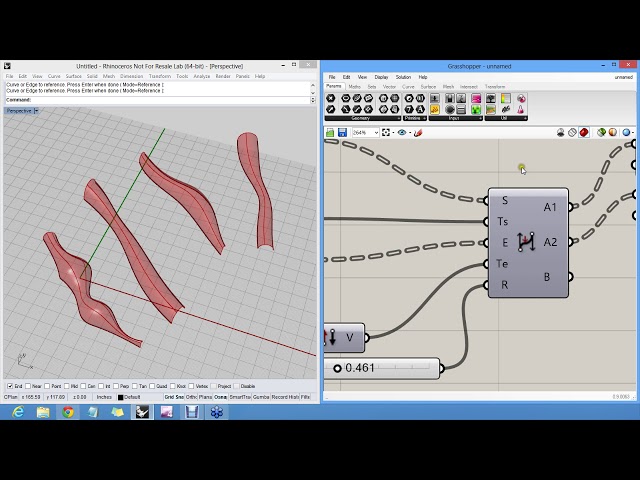Image resolution: width=640 pixels, height=480 pixels.
Task: Switch to Rhino via taskbar icon
Action: (142, 412)
